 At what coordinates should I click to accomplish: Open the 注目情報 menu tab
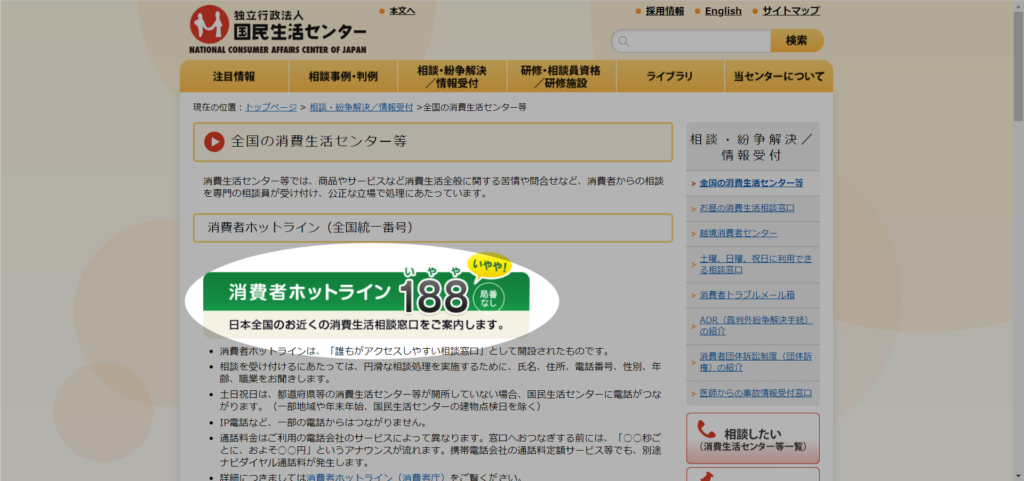coord(234,76)
